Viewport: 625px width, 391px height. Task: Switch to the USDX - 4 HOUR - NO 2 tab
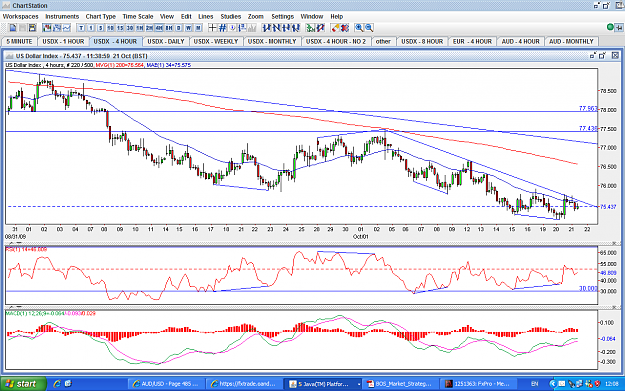(336, 41)
